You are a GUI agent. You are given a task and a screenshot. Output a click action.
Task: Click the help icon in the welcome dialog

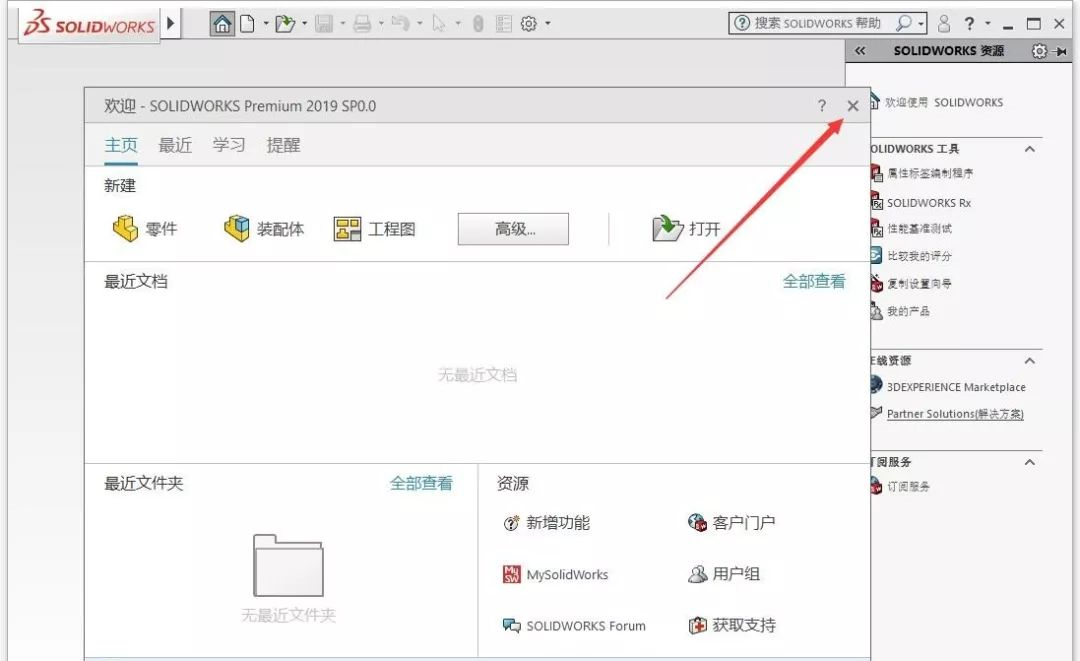pos(822,105)
